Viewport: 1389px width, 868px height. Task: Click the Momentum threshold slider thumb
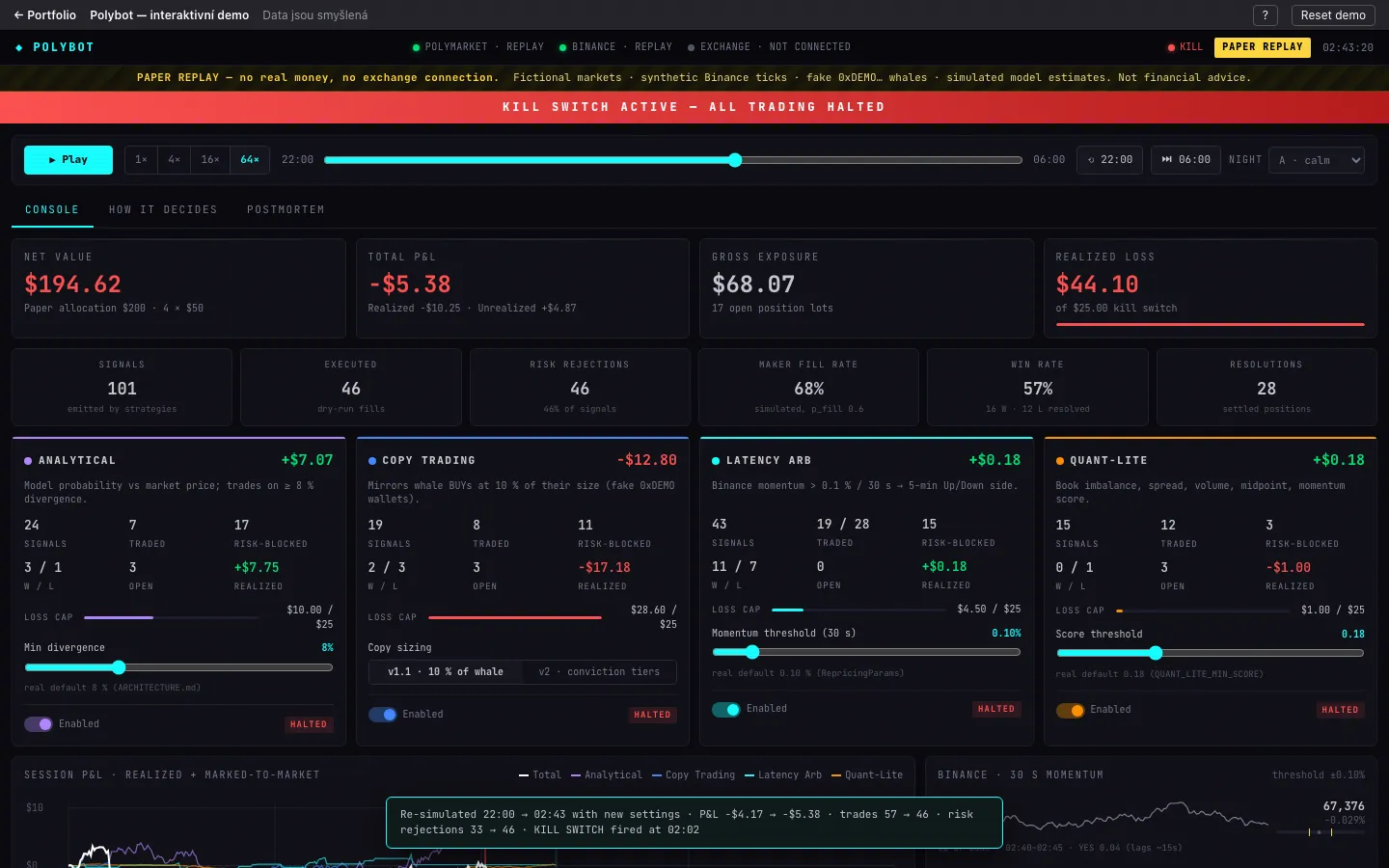pyautogui.click(x=752, y=652)
